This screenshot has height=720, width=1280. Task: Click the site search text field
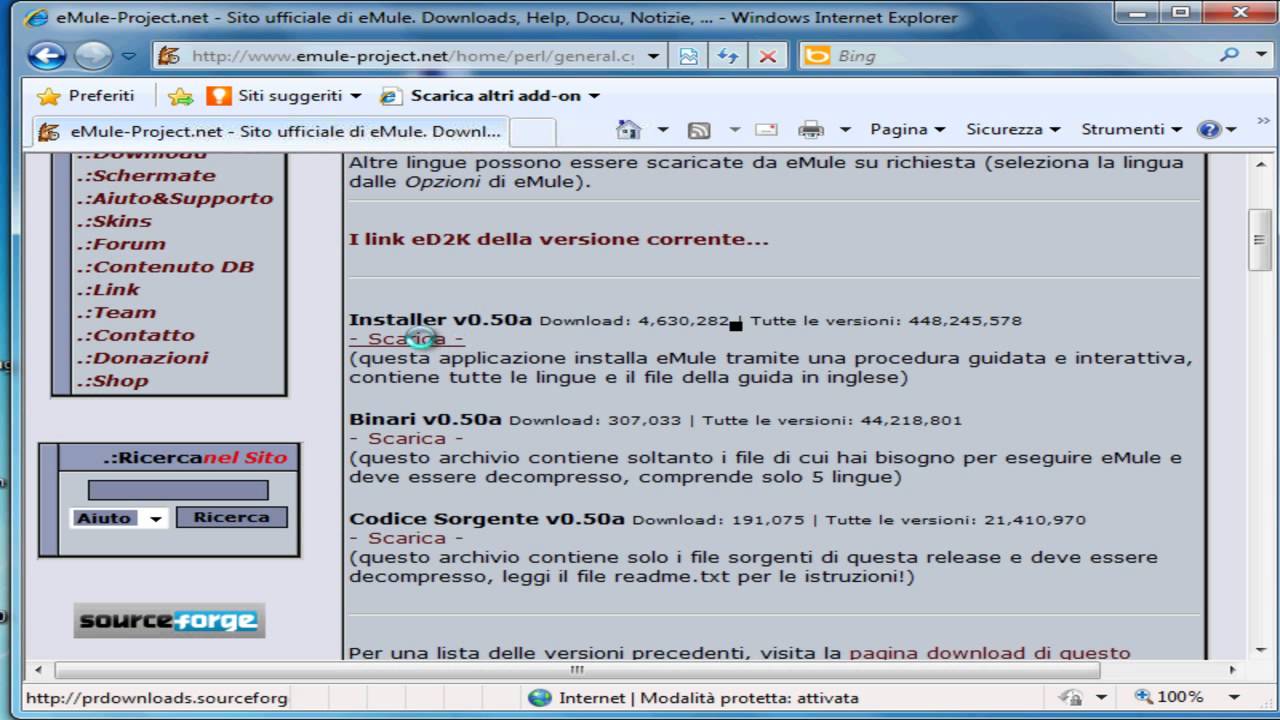(x=178, y=490)
